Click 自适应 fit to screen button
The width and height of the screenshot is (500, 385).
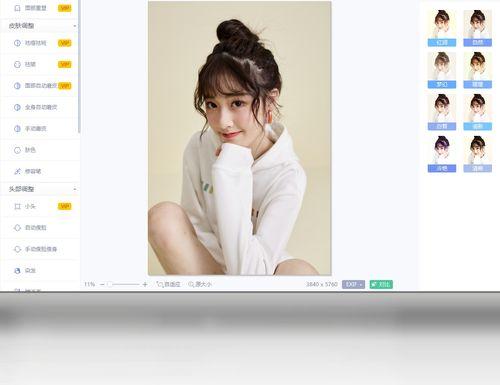point(168,284)
